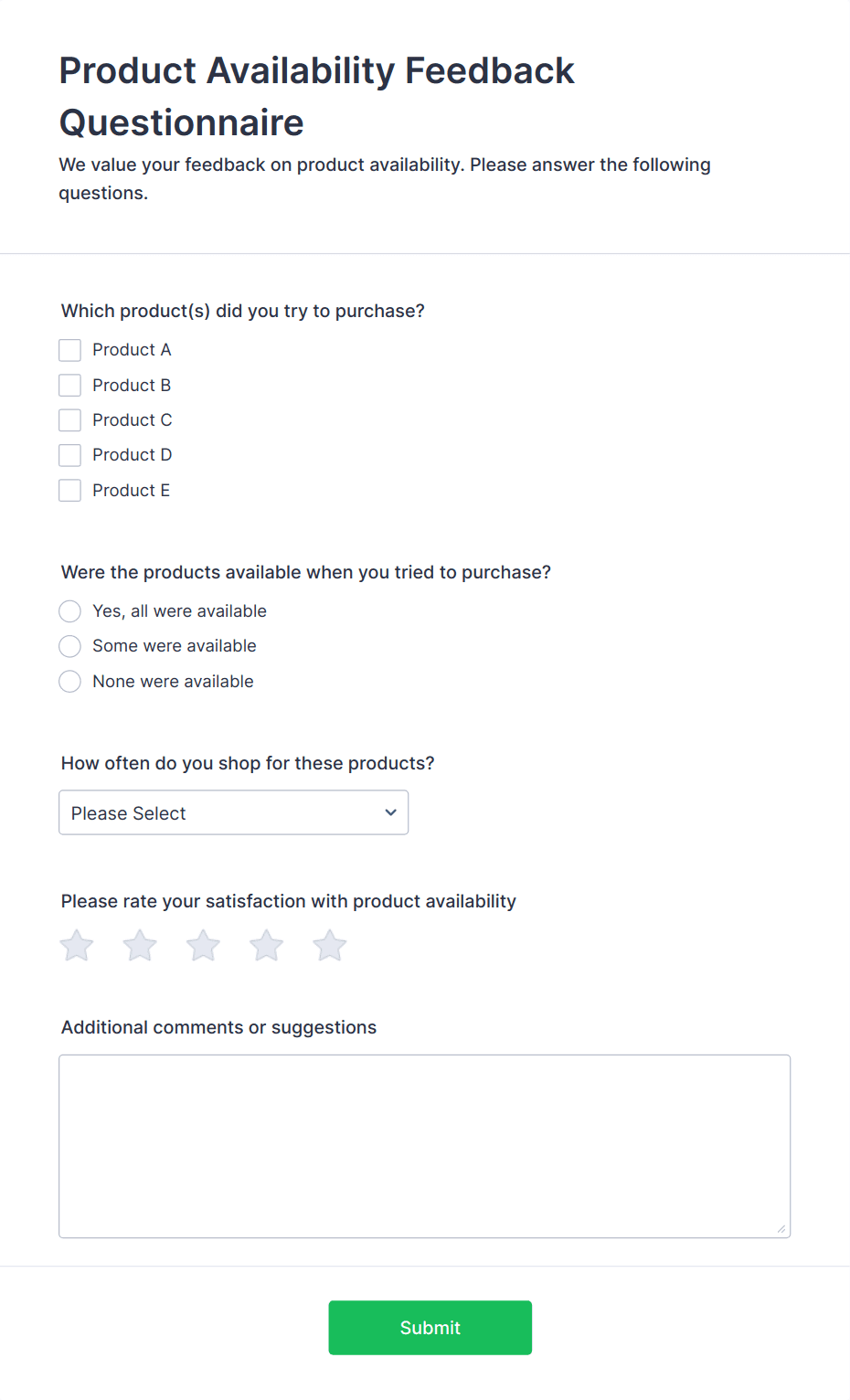Click the textarea resize handle
Viewport: 850px width, 1400px height.
(781, 1229)
